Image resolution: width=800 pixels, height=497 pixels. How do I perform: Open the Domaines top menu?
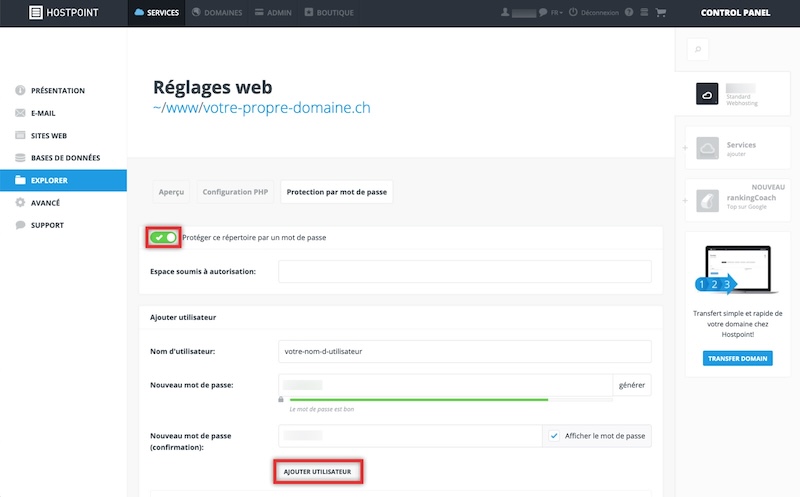[x=217, y=12]
